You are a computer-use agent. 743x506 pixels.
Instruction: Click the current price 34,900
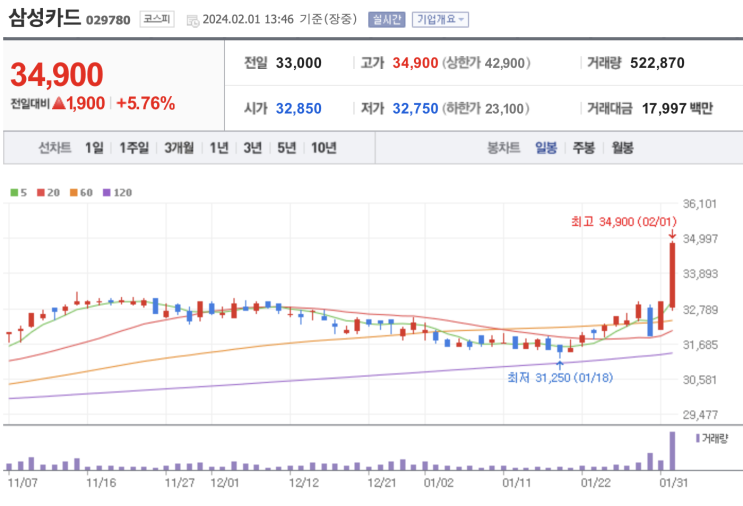pyautogui.click(x=57, y=75)
